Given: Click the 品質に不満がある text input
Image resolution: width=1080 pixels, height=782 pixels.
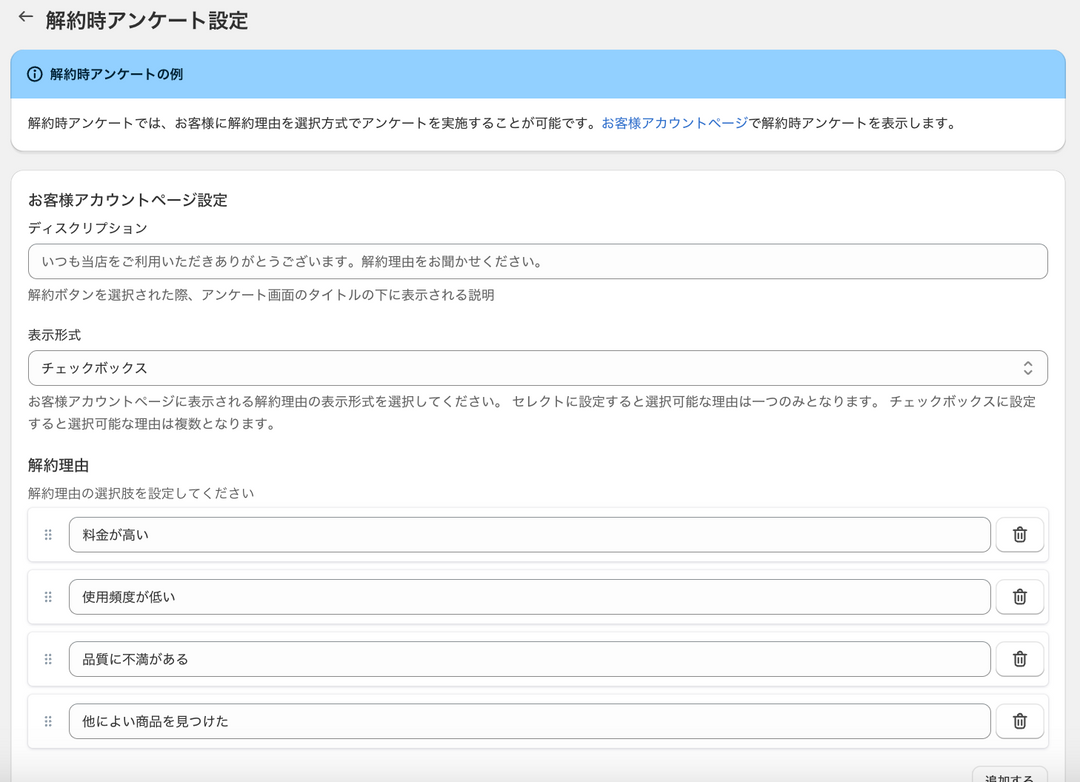Looking at the screenshot, I should point(529,659).
